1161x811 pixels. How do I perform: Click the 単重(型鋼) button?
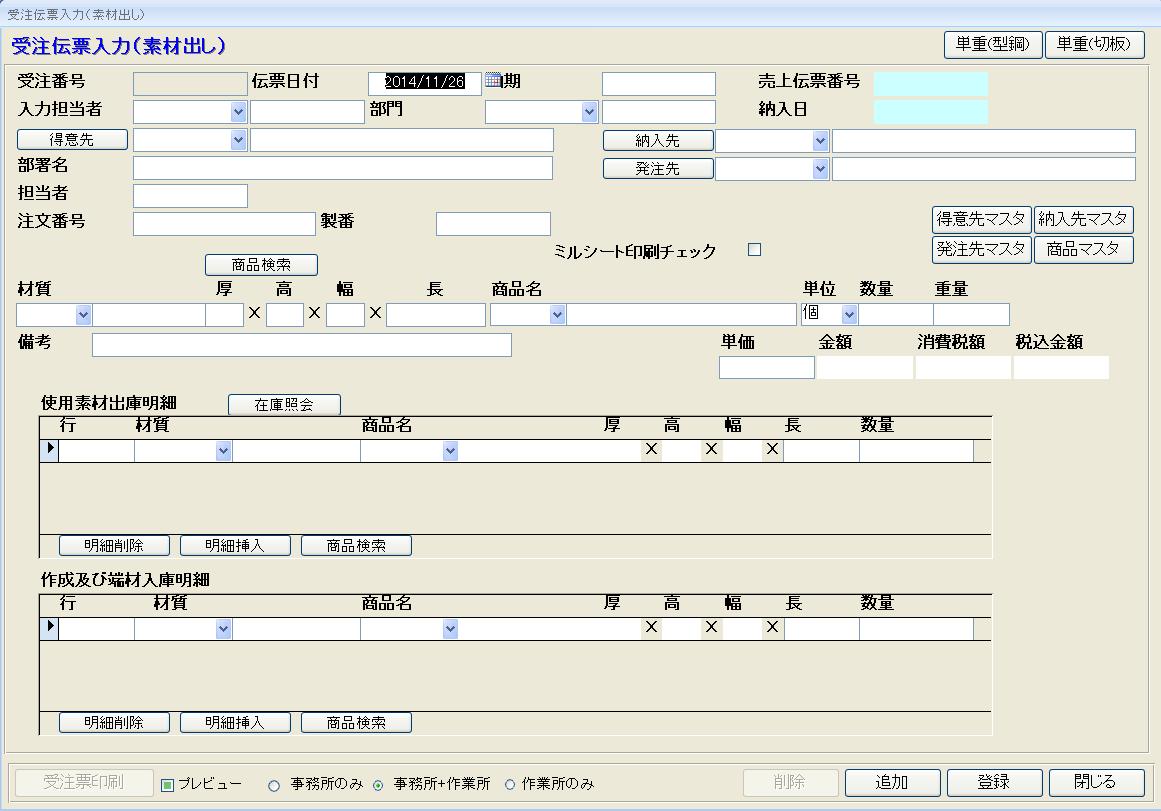point(992,44)
